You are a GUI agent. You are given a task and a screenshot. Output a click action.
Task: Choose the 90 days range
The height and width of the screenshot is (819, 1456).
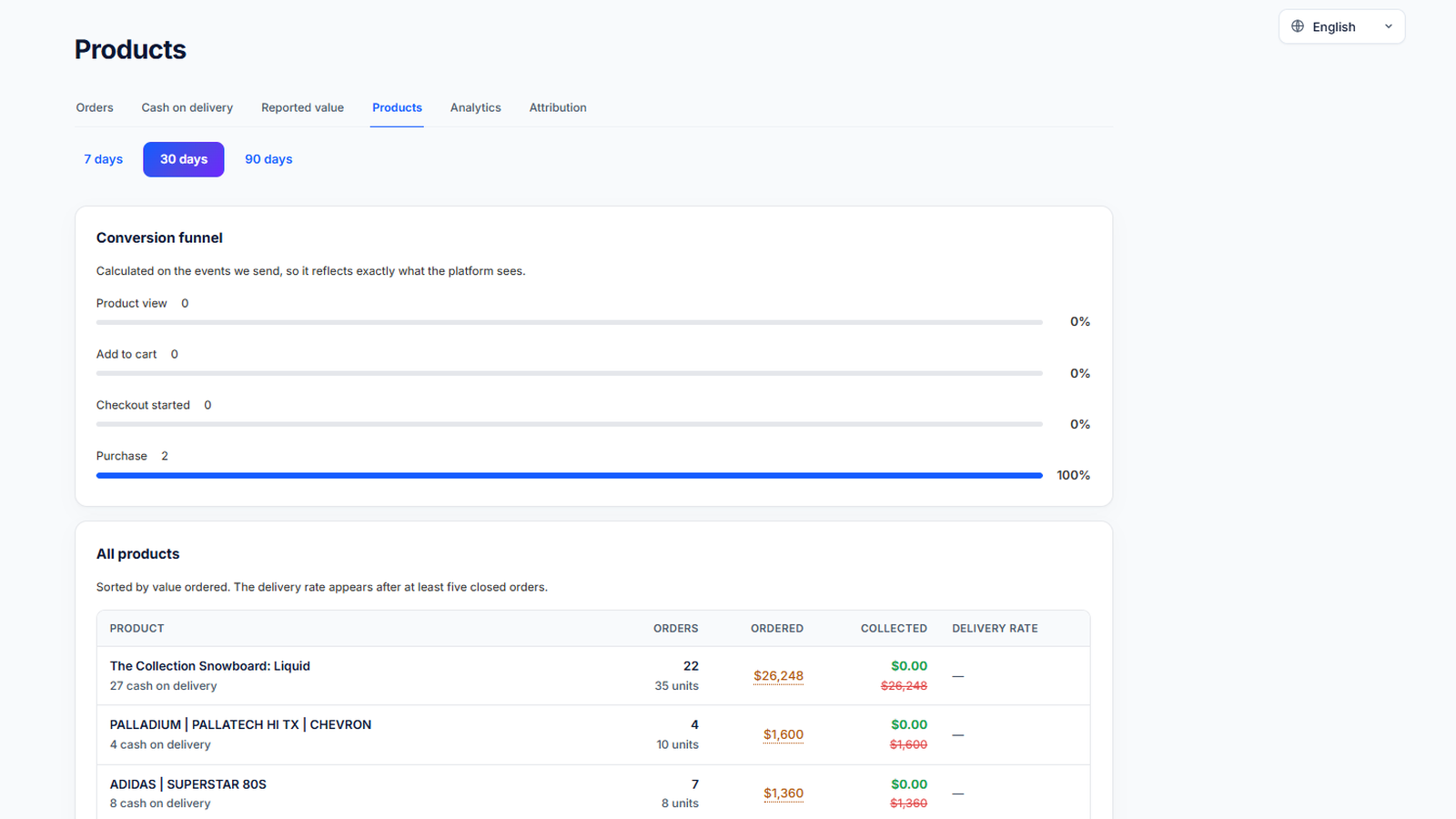268,159
